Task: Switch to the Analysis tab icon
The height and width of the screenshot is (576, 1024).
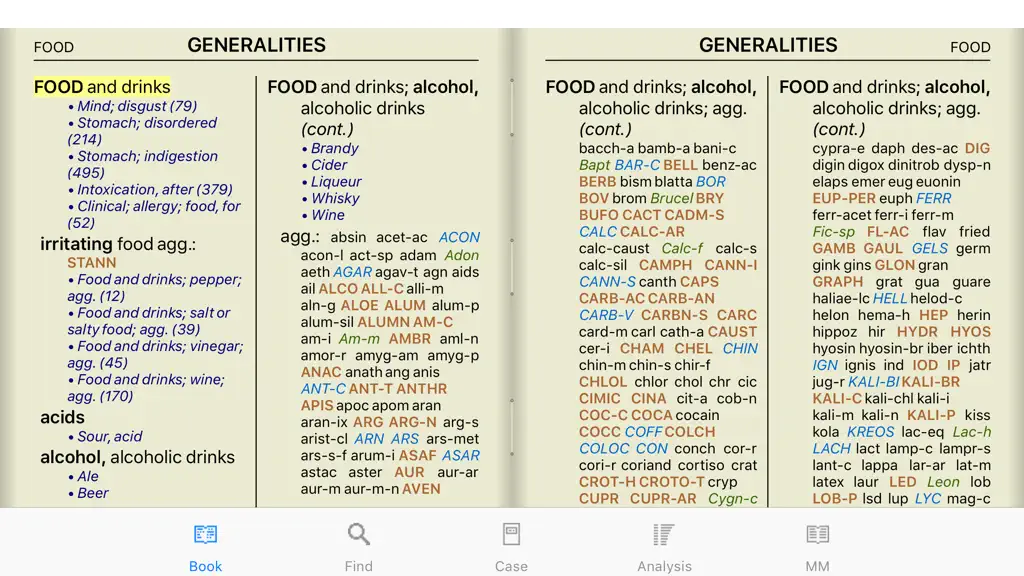Action: (x=664, y=534)
